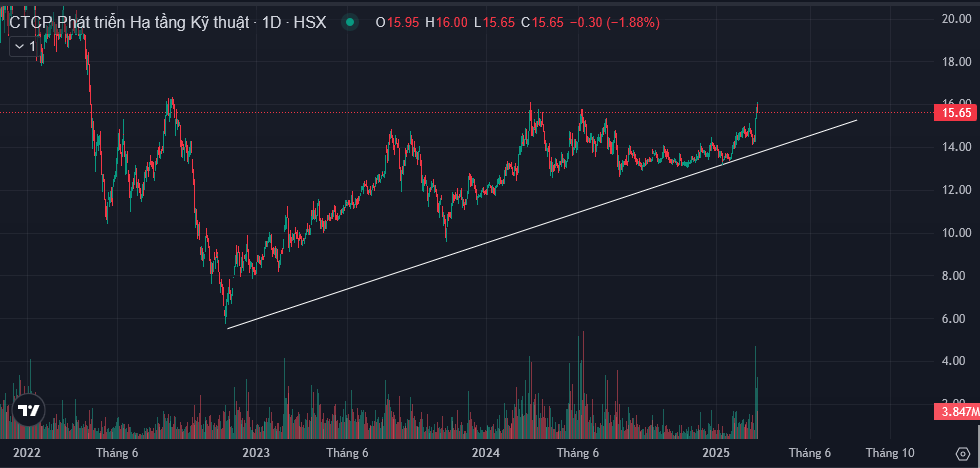This screenshot has height=468, width=980.
Task: Click the Tháng 6 label right after 2025
Action: pos(809,453)
